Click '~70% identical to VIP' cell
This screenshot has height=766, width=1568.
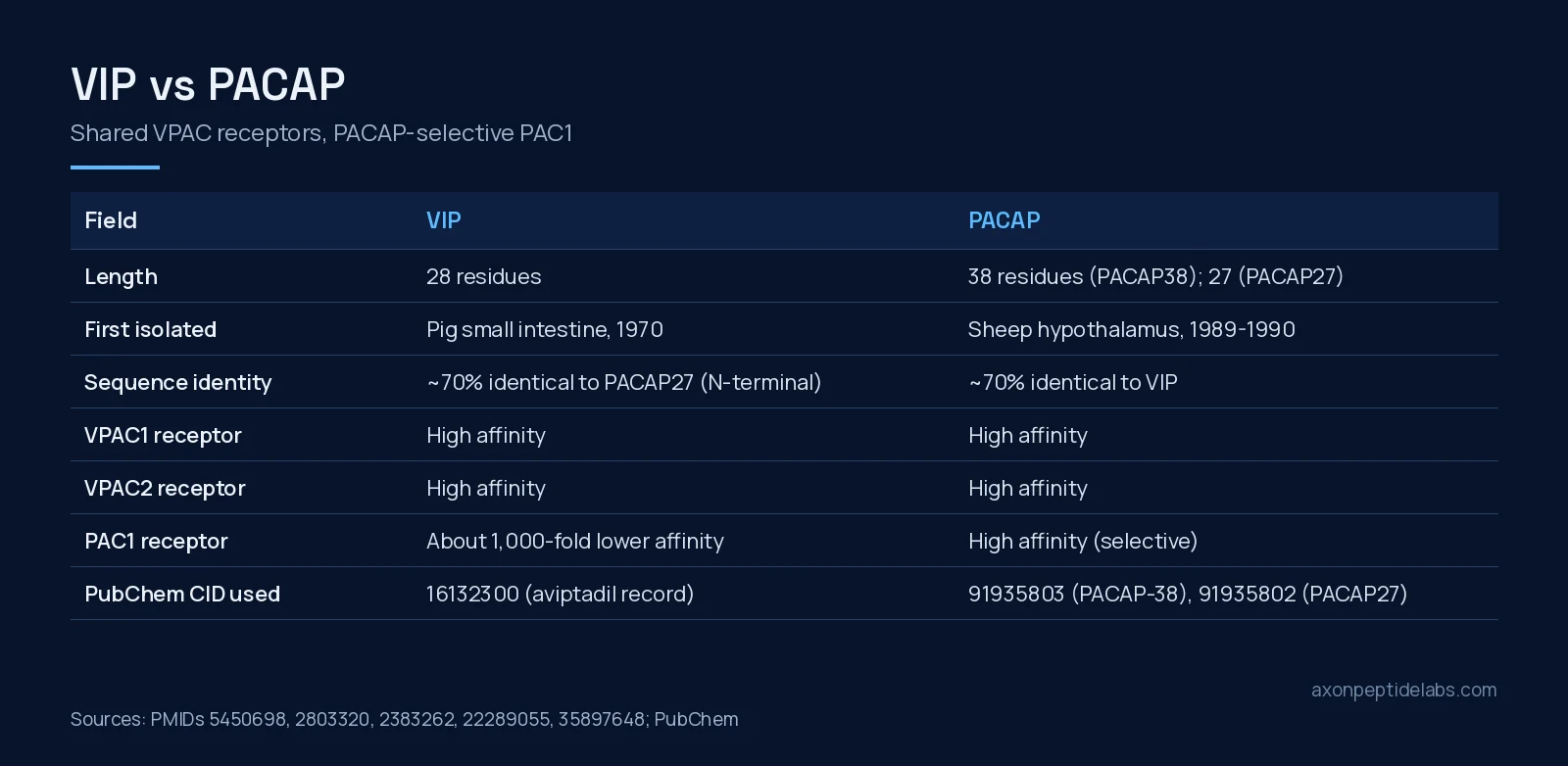click(x=1072, y=383)
